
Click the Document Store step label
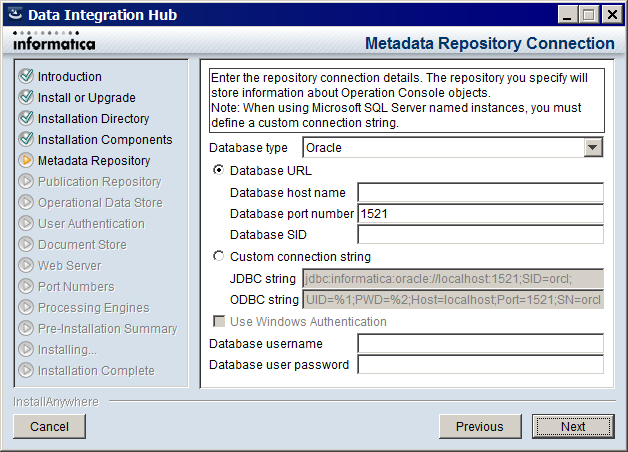(x=83, y=244)
